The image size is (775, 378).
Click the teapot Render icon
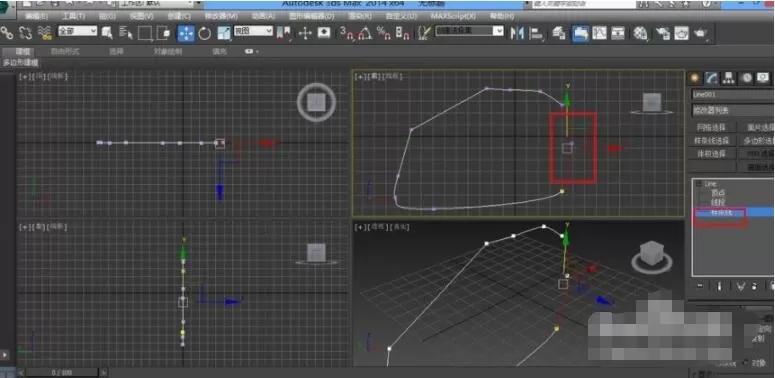point(700,33)
